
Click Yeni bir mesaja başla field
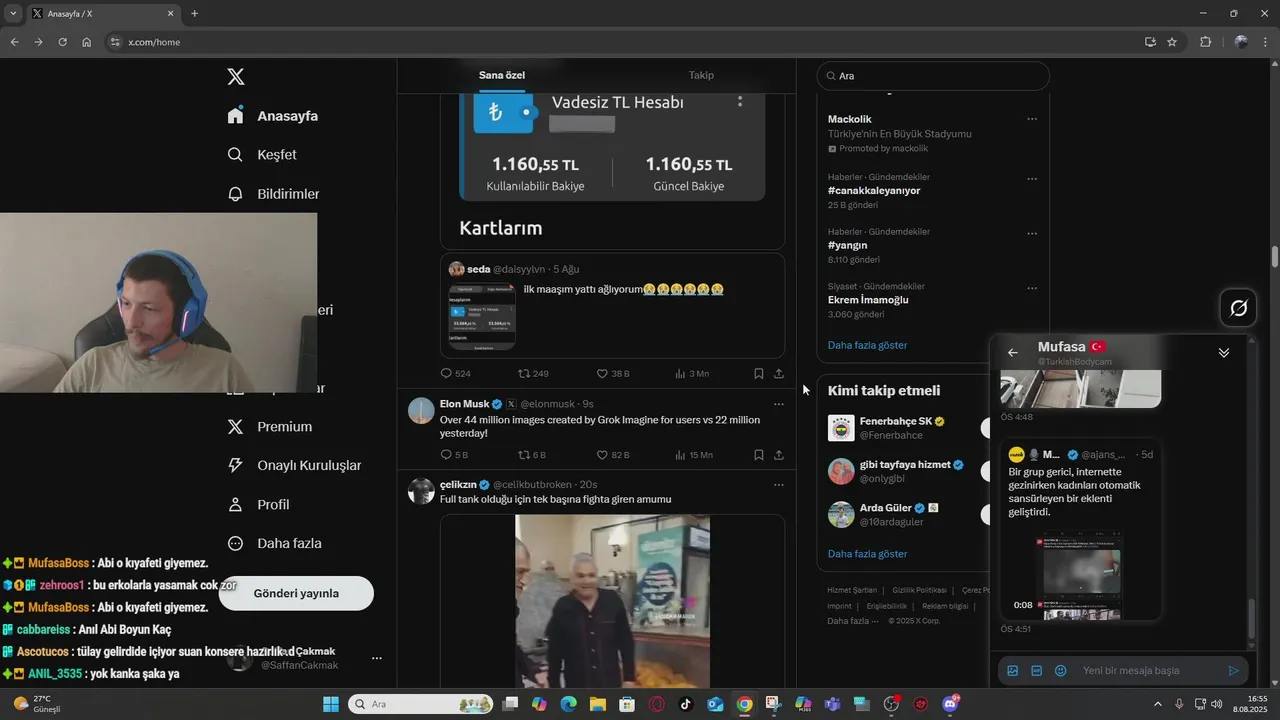pos(1148,671)
